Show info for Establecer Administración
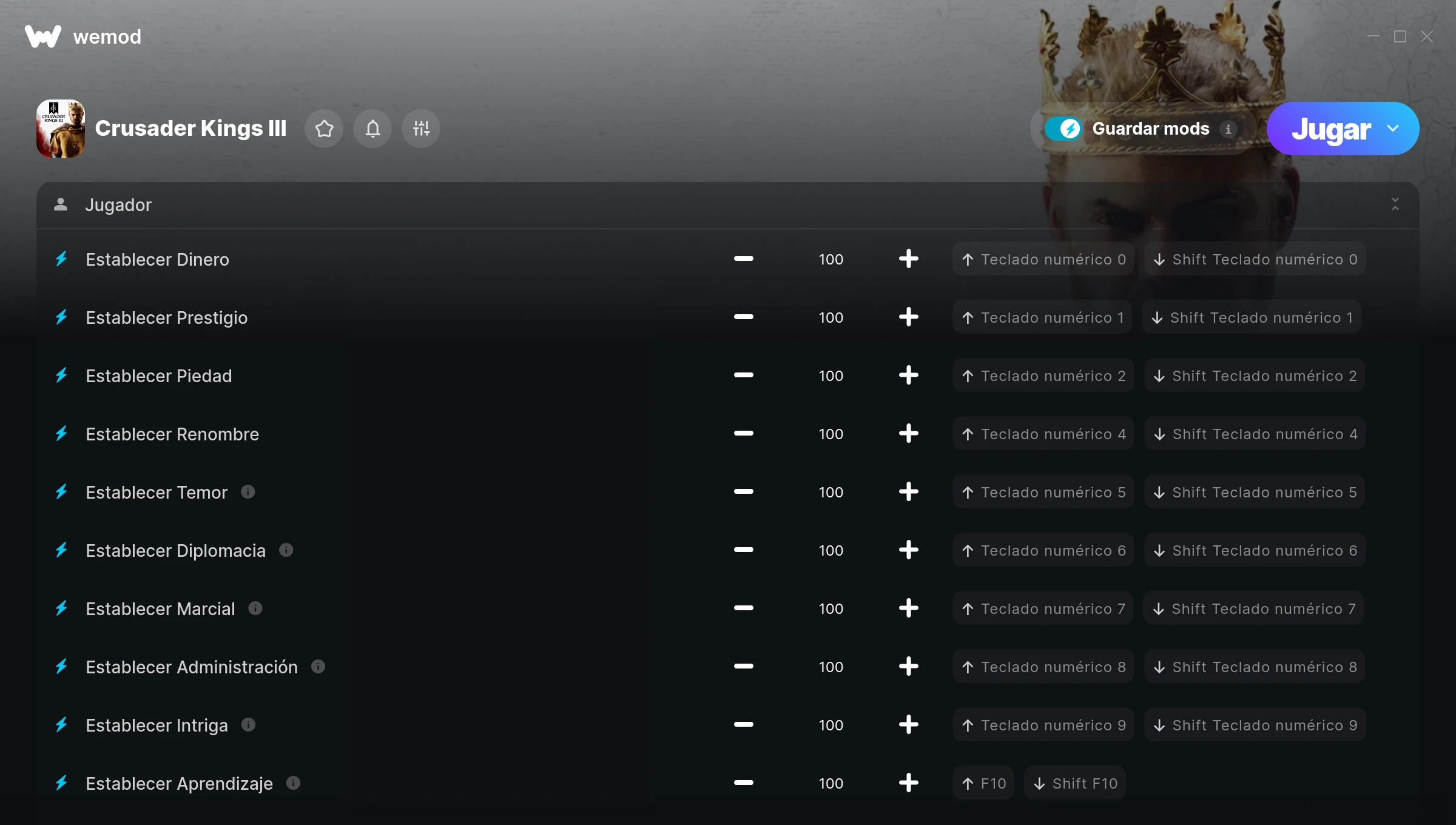Viewport: 1456px width, 825px height. tap(318, 666)
